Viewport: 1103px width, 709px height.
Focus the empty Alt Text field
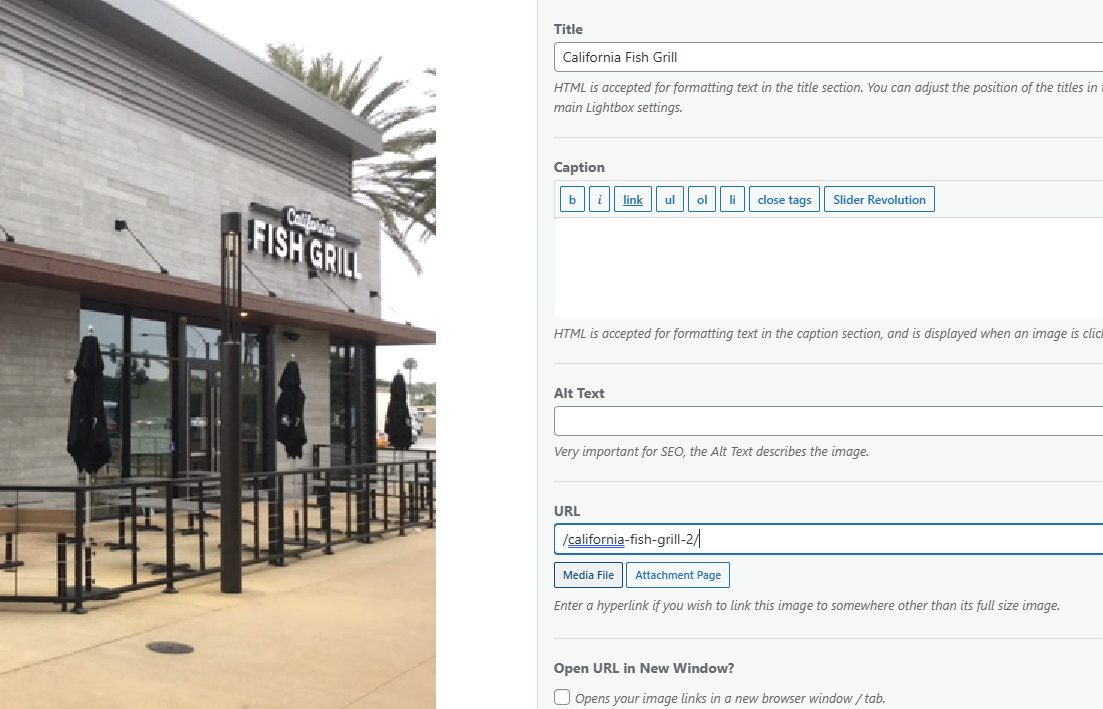[829, 421]
